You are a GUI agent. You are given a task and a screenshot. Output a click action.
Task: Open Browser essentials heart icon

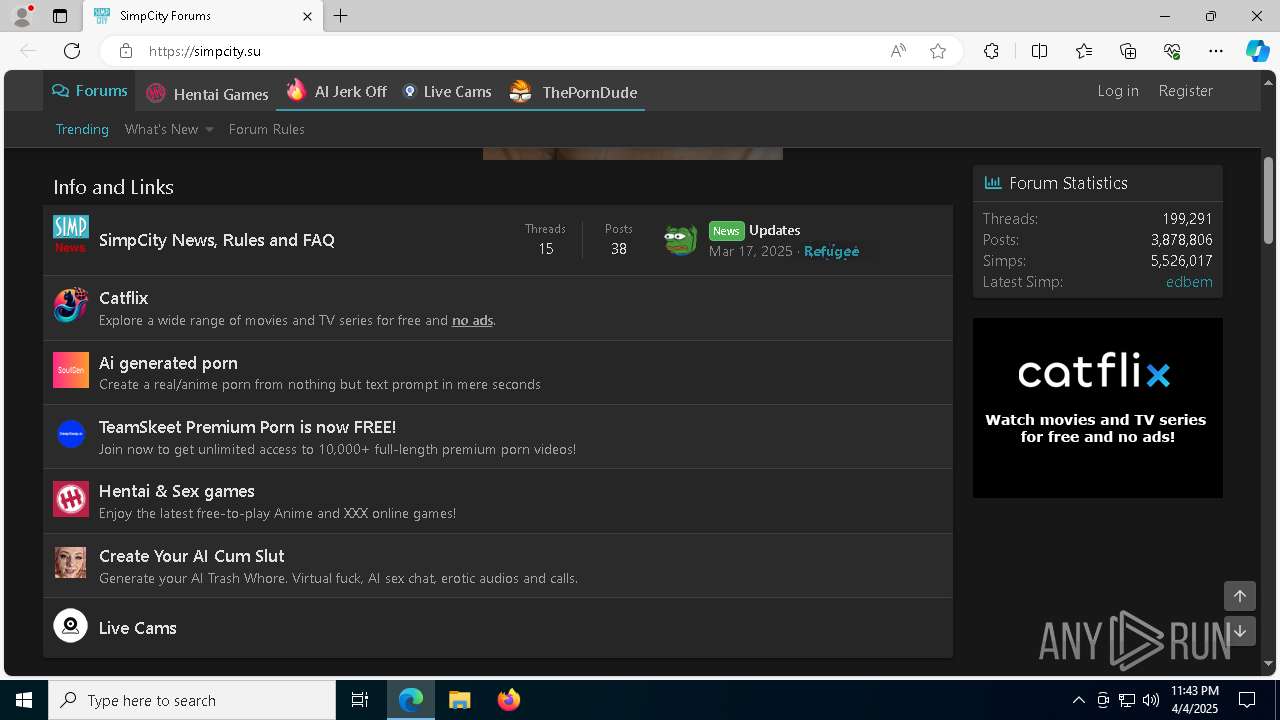(1172, 51)
